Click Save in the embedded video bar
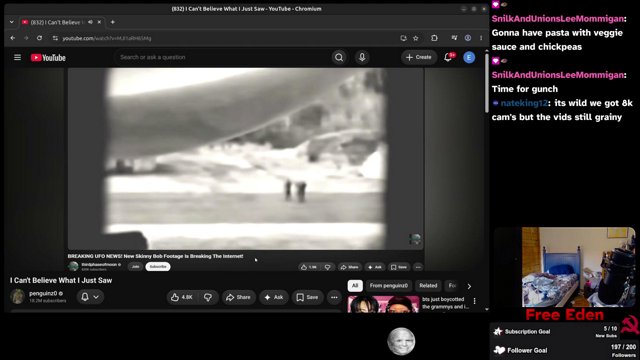 (x=399, y=267)
